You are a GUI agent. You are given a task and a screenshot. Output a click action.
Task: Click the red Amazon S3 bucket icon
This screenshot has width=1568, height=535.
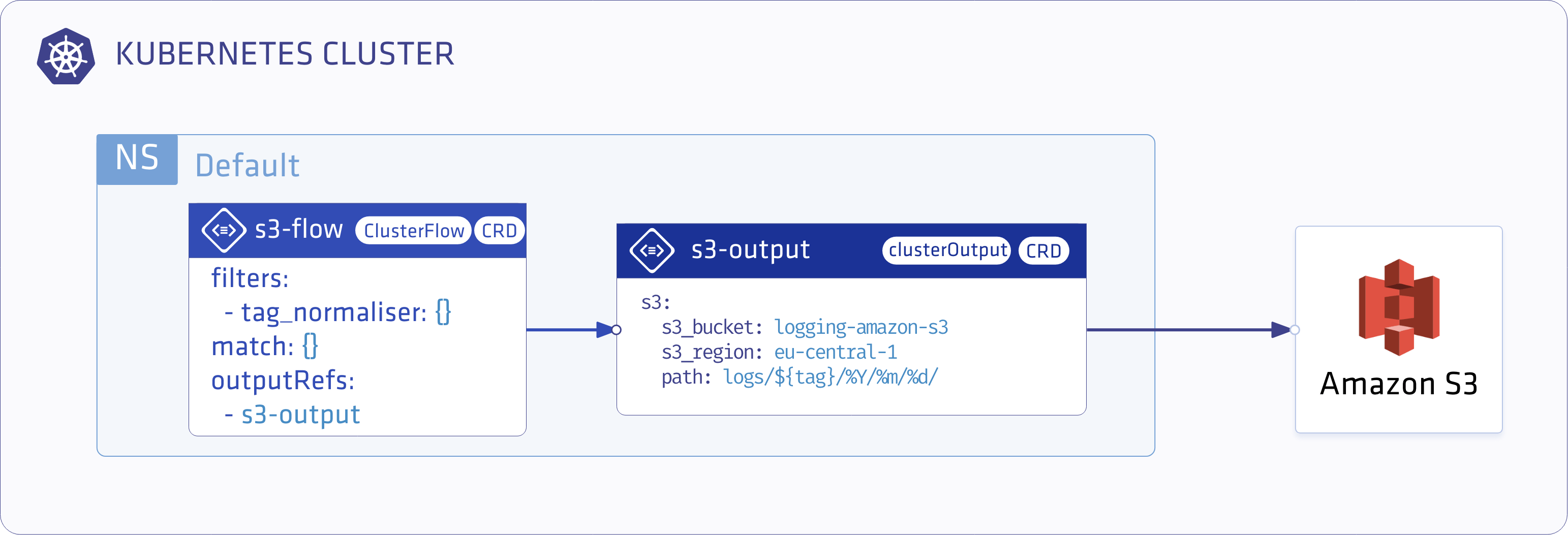[1398, 307]
